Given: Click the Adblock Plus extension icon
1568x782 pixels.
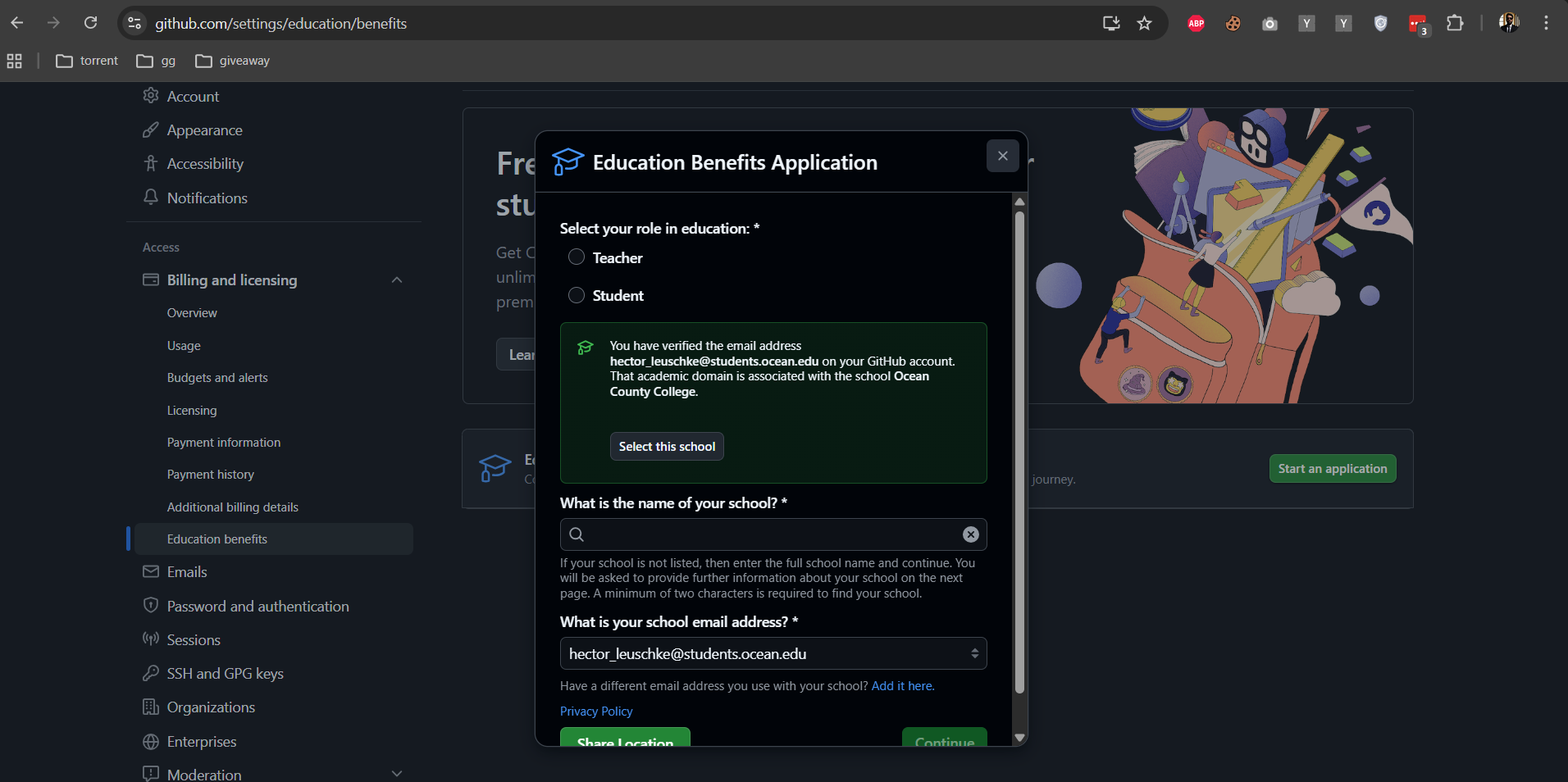Looking at the screenshot, I should 1196,23.
